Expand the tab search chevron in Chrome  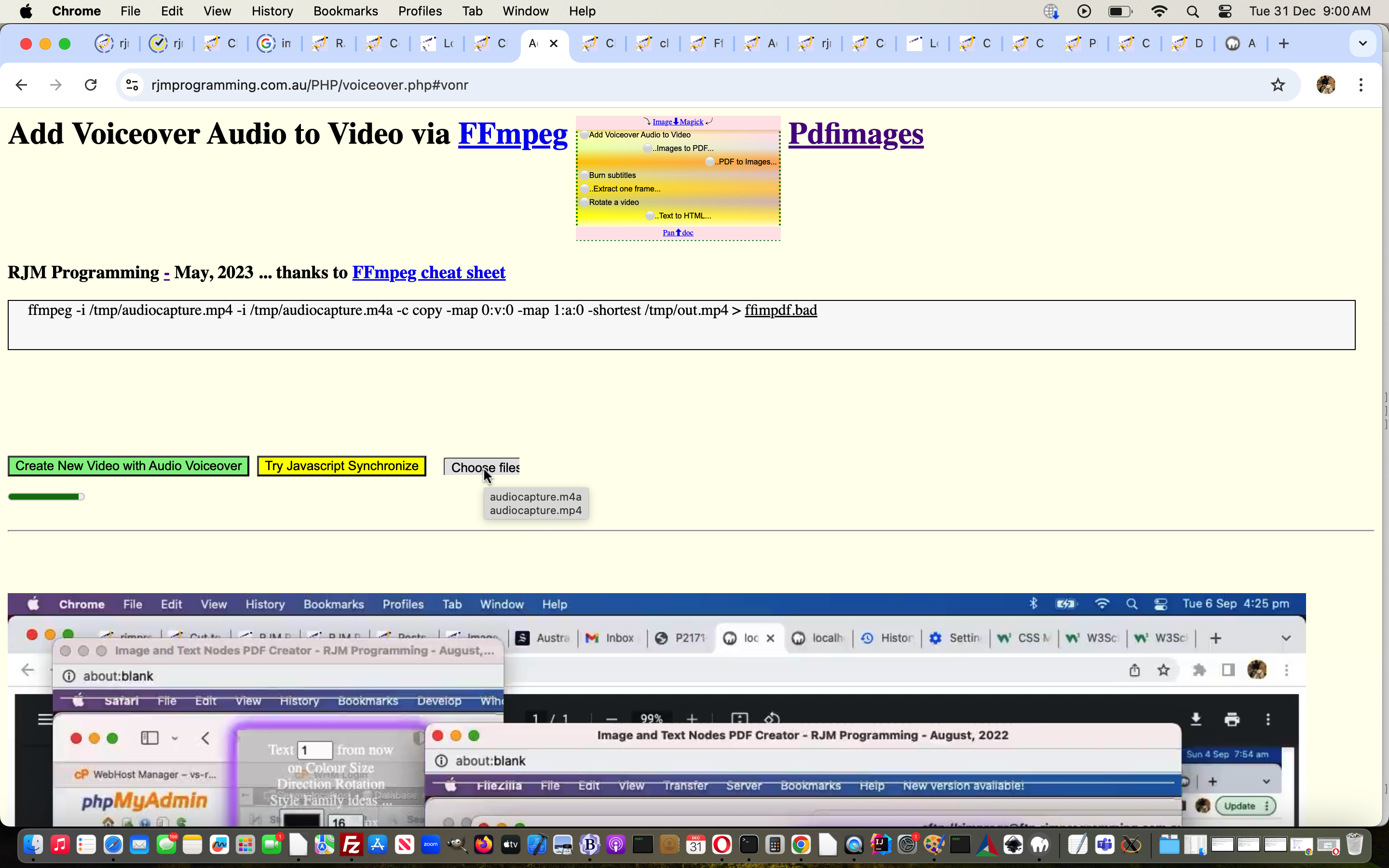click(x=1362, y=43)
